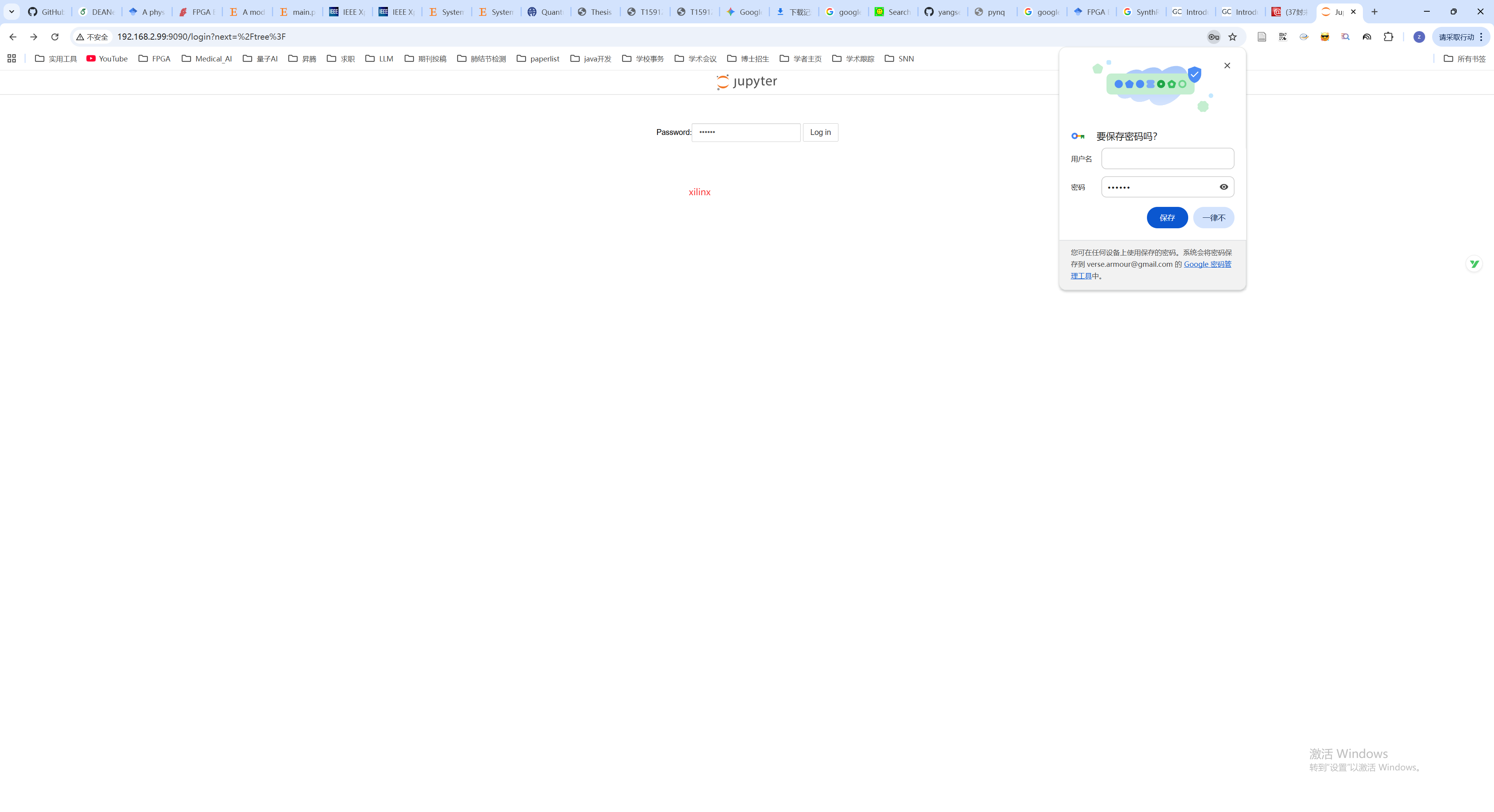1494x812 pixels.
Task: Click the apps grid icon in bookmarks bar
Action: (x=12, y=59)
